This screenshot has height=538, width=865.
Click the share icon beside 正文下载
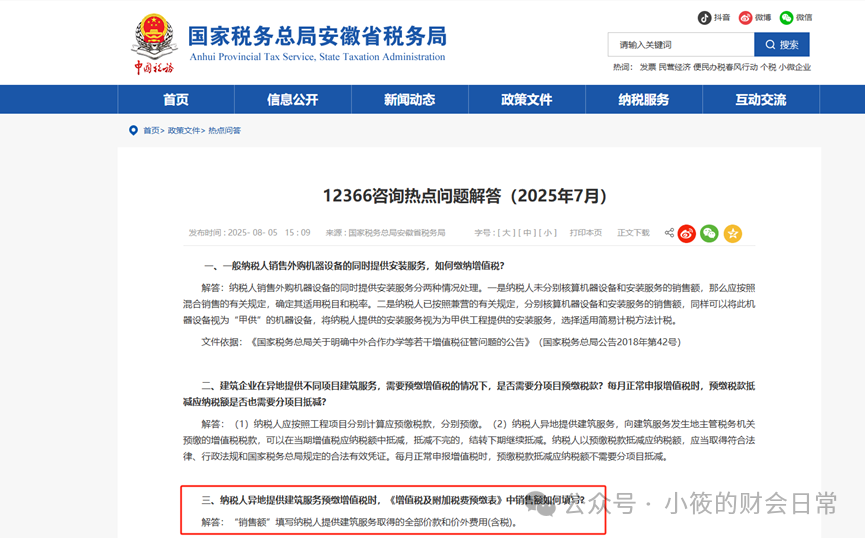669,233
